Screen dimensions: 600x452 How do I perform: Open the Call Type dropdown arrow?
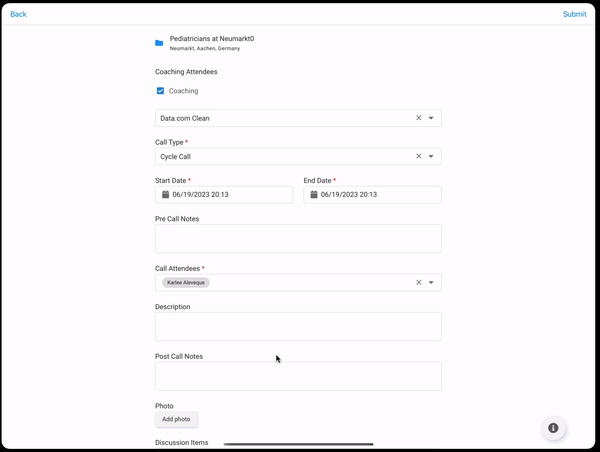(x=431, y=156)
